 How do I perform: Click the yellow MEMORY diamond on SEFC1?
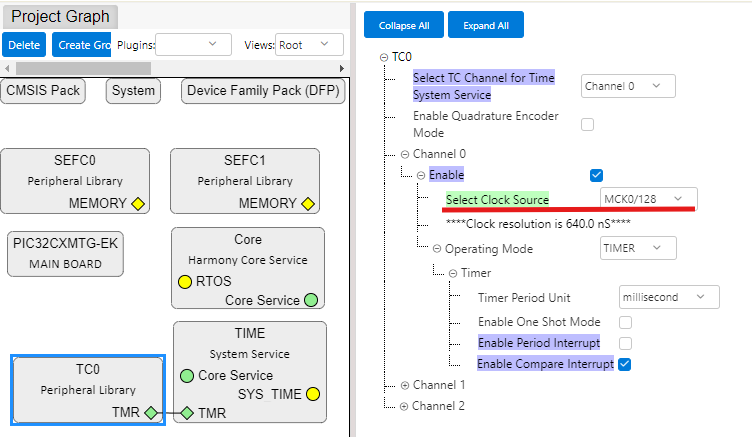click(x=308, y=204)
